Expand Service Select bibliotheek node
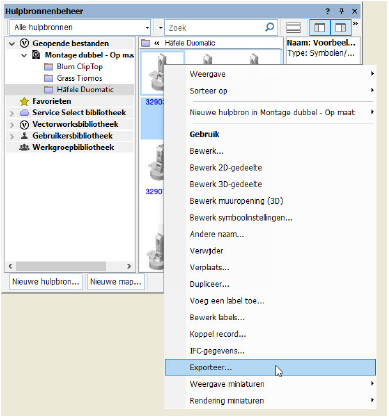389x417 pixels. 12,113
